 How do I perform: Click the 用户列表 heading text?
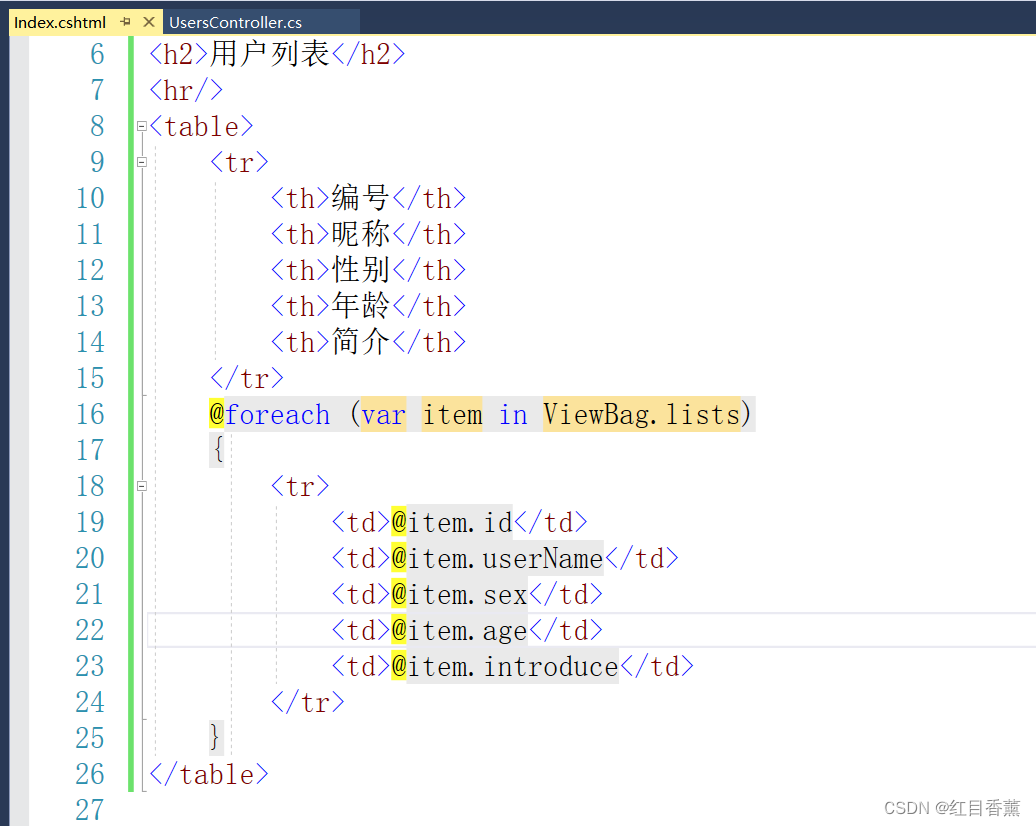[268, 54]
